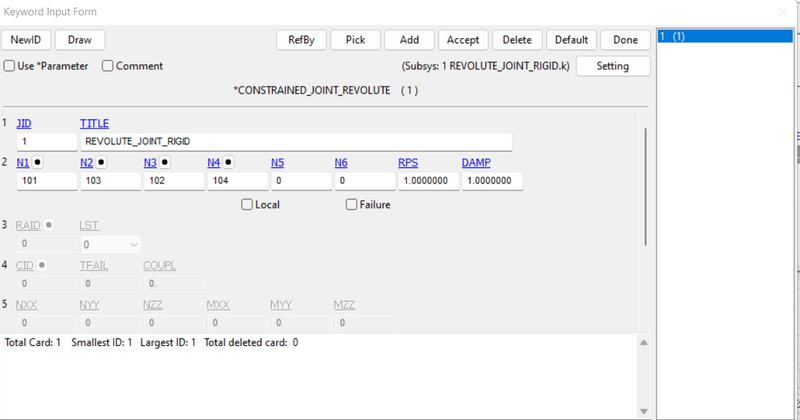
Task: Click the CID pick dot
Action: coord(42,265)
